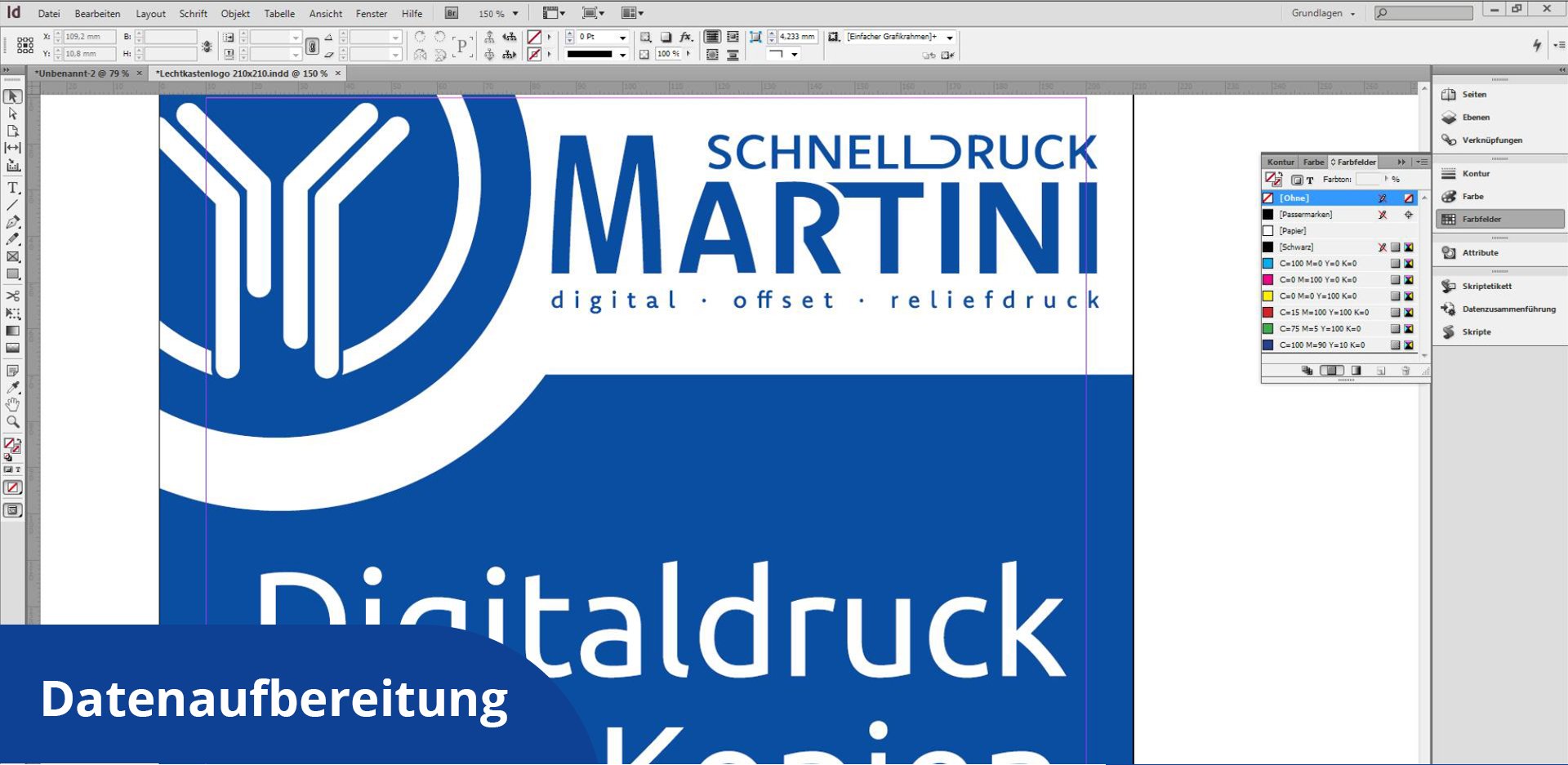
Task: Open the Objekt menu
Action: [235, 14]
